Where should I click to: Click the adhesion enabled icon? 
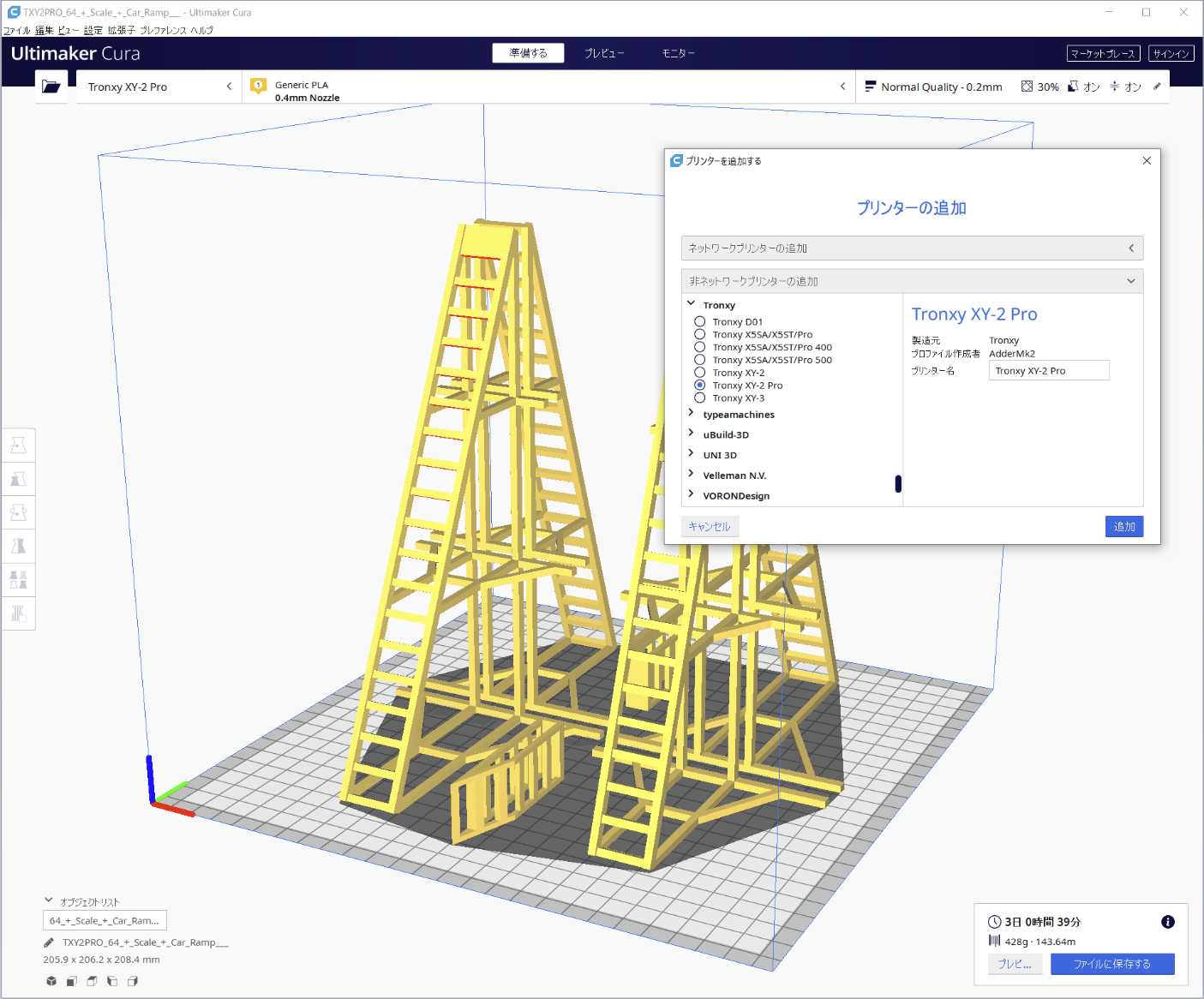click(1115, 87)
